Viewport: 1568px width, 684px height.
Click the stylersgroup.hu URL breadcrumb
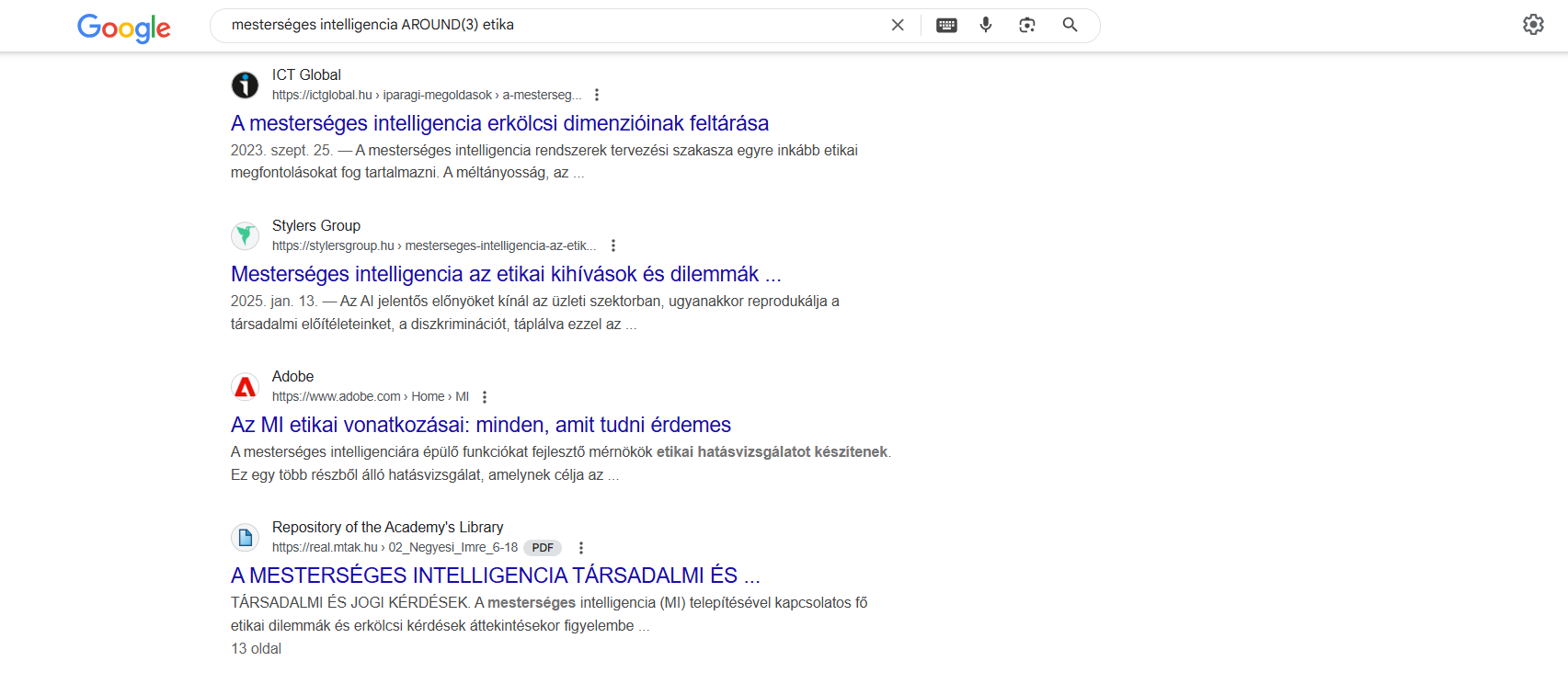click(434, 245)
